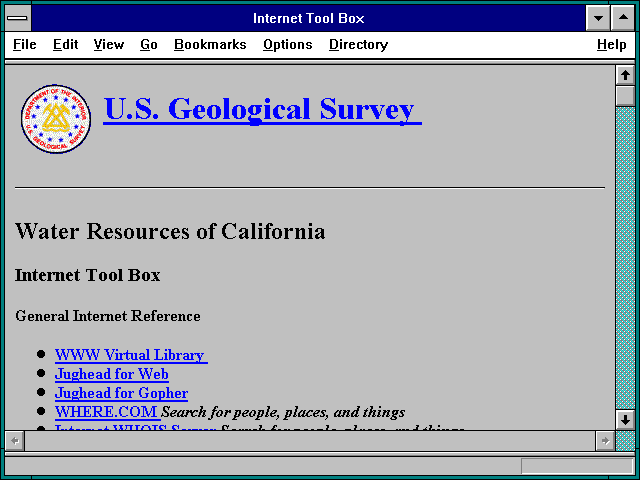Click the horizontal scrollbar left arrow
The height and width of the screenshot is (480, 640).
coord(15,441)
